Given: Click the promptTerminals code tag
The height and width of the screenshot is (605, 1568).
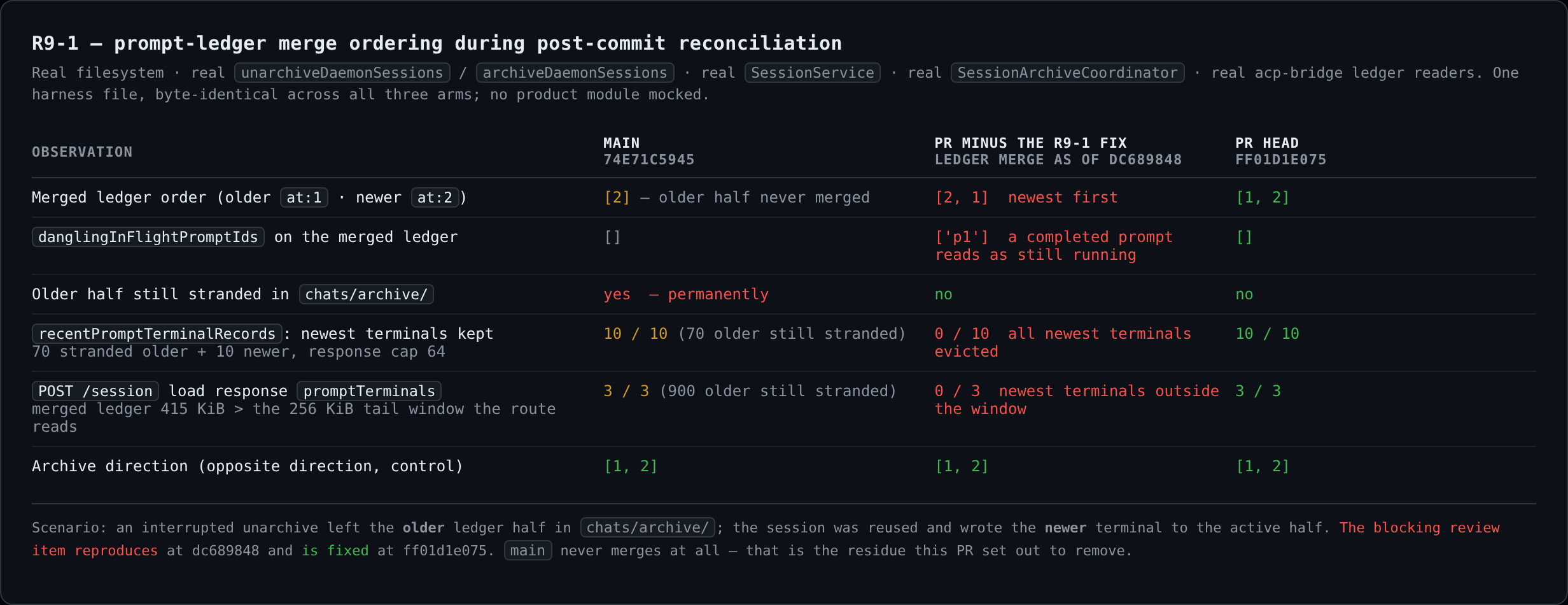Looking at the screenshot, I should click(369, 391).
